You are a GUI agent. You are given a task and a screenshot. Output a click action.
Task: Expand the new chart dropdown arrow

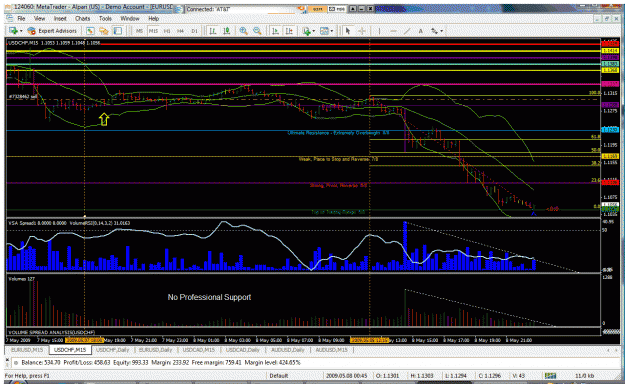tap(20, 31)
